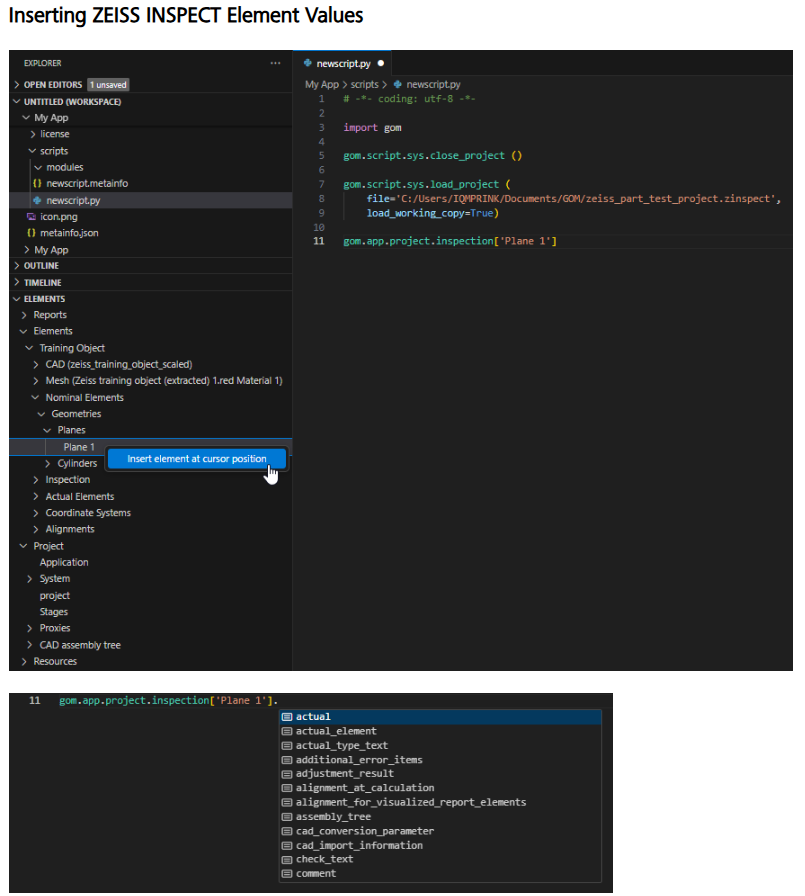This screenshot has width=805, height=896.
Task: Click the property icon beside actual_element suggestion
Action: pos(287,731)
